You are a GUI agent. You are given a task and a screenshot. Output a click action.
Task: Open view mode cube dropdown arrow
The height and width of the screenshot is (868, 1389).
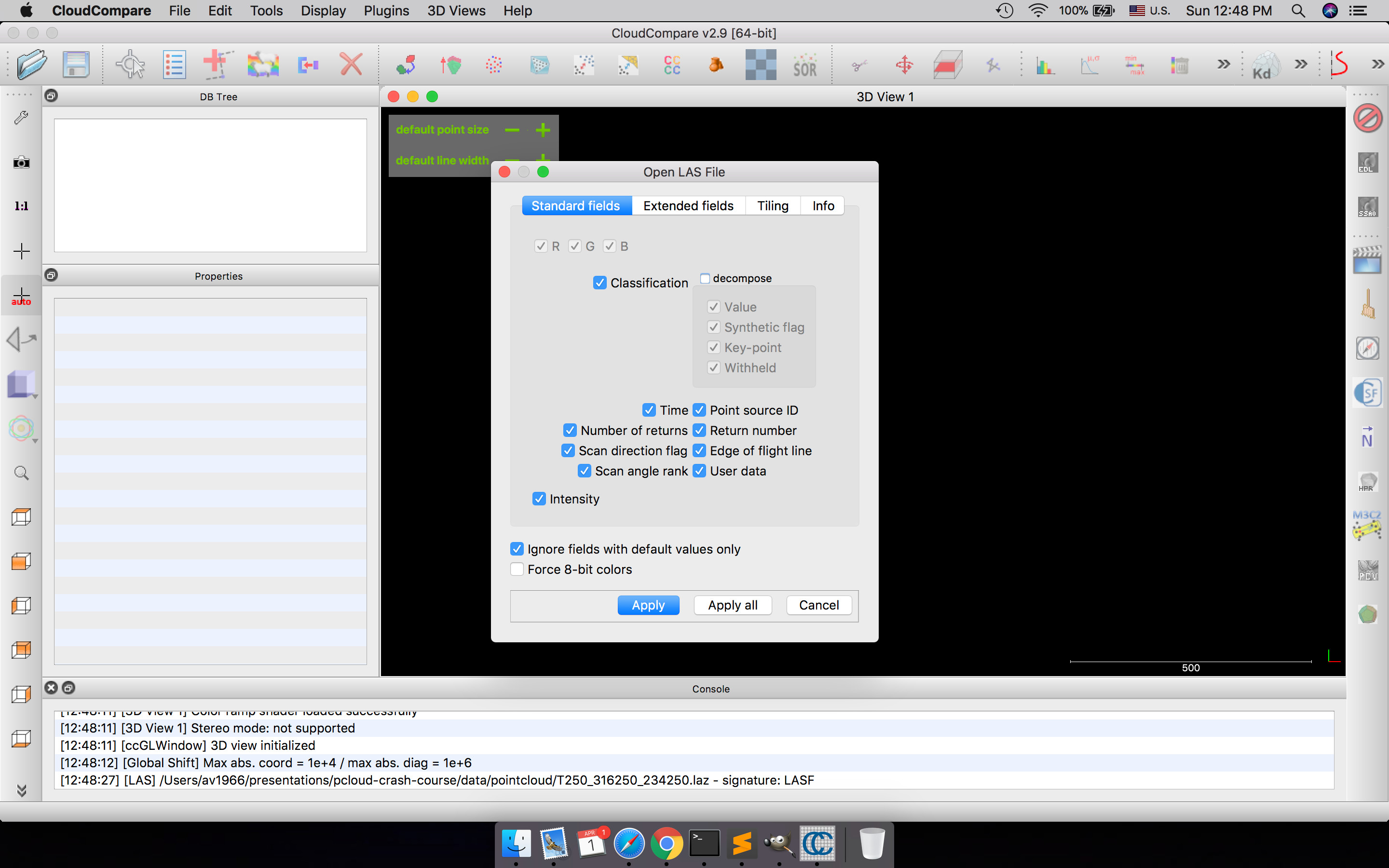click(36, 397)
